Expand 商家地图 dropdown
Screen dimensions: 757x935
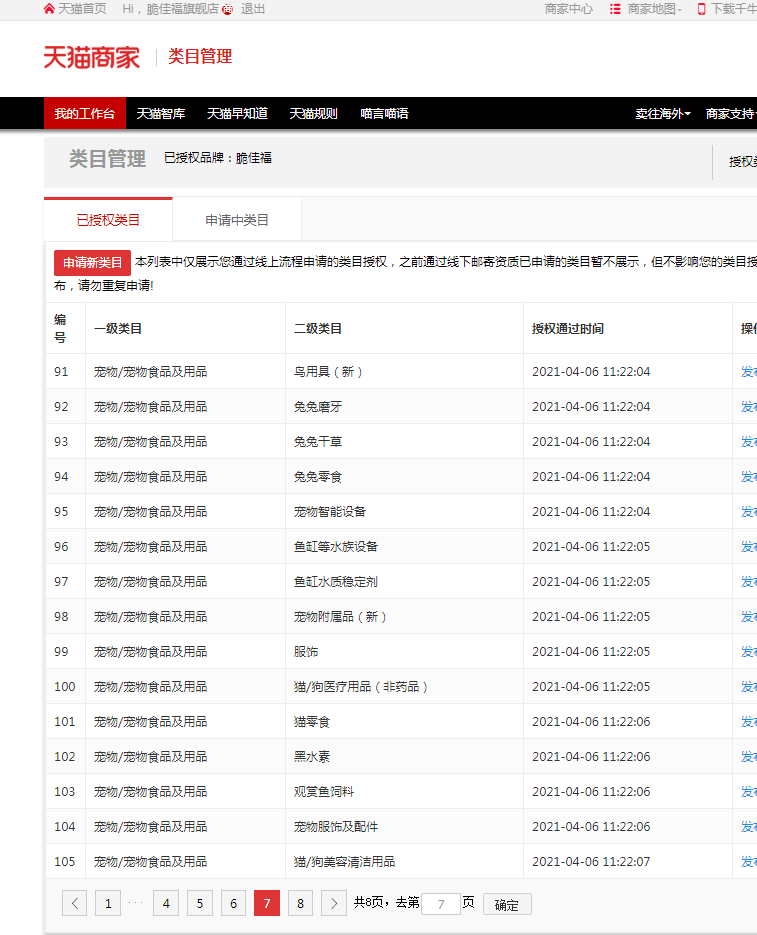(x=654, y=9)
